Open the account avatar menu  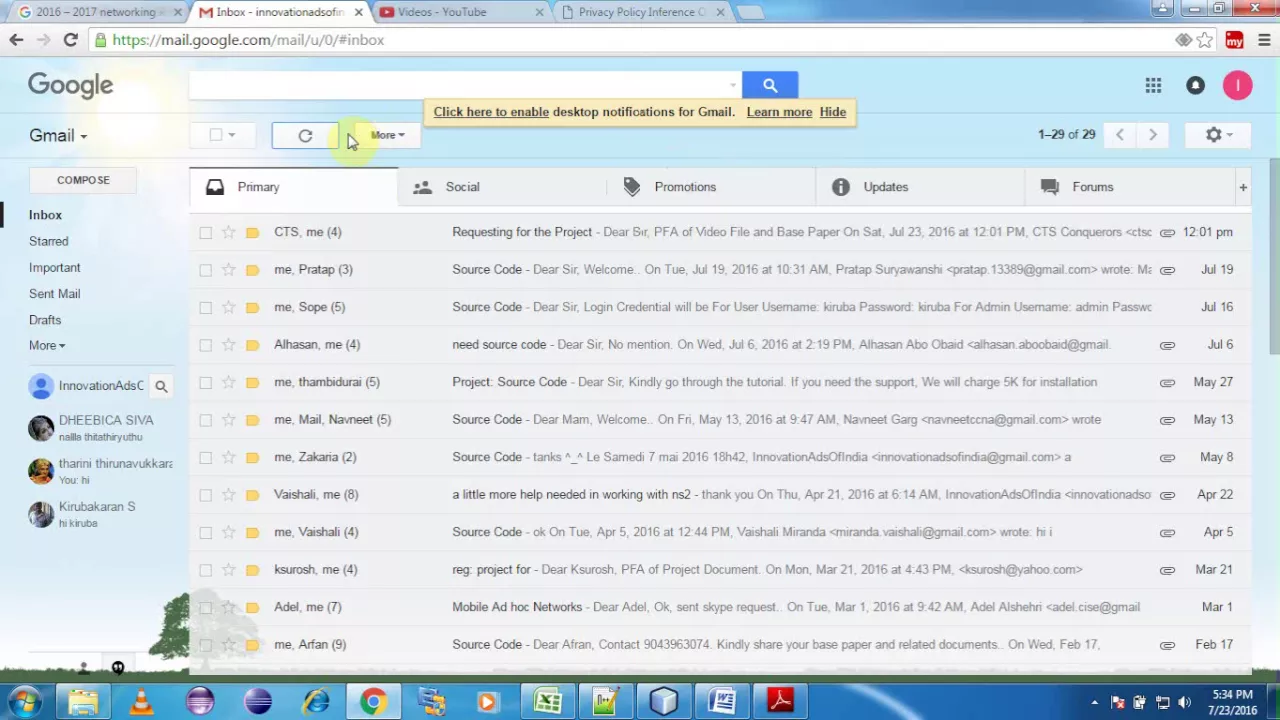point(1237,86)
